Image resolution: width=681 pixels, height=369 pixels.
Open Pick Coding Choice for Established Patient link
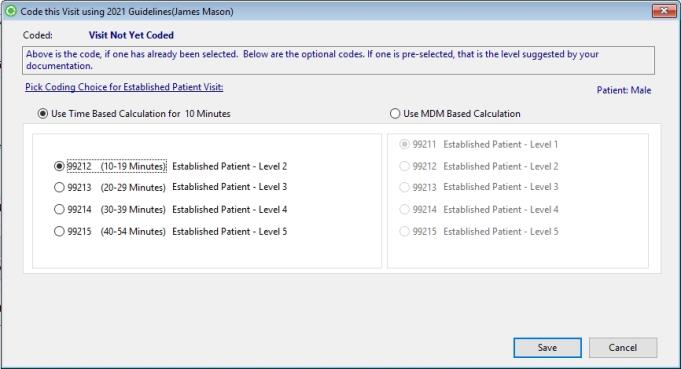tap(124, 87)
